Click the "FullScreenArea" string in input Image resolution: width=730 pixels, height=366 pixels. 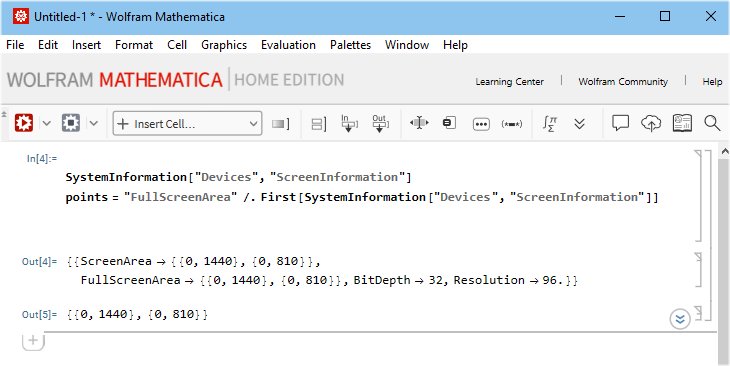pos(181,197)
